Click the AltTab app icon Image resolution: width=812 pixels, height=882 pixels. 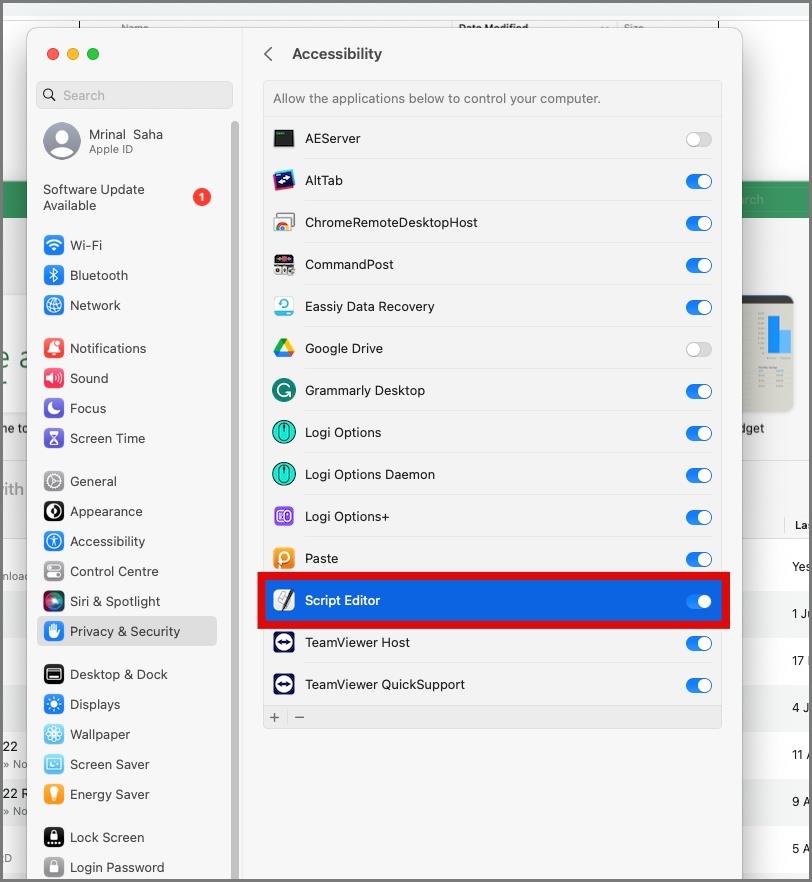(284, 181)
